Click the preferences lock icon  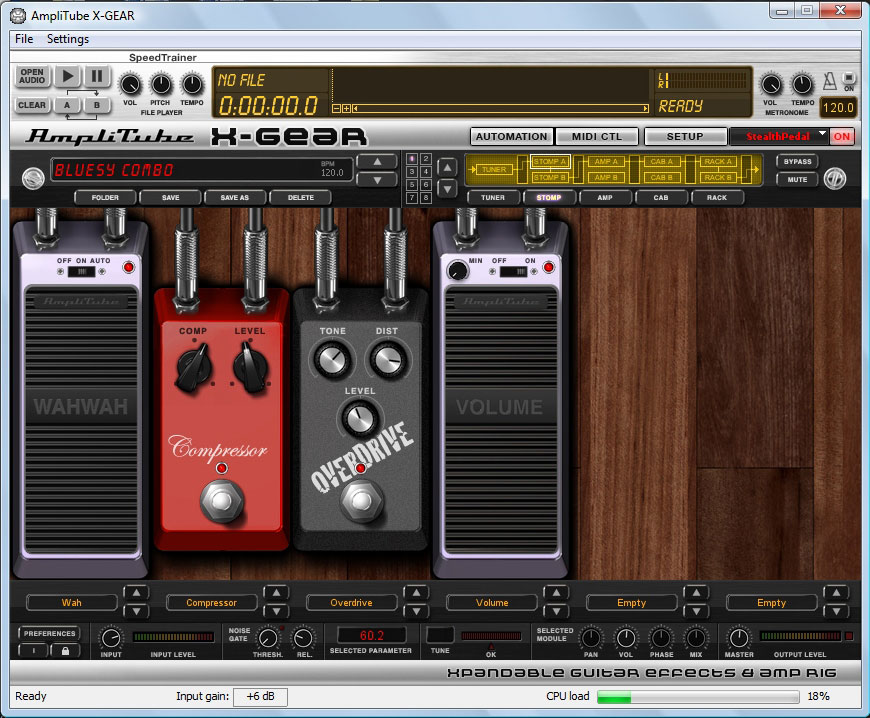coord(65,650)
